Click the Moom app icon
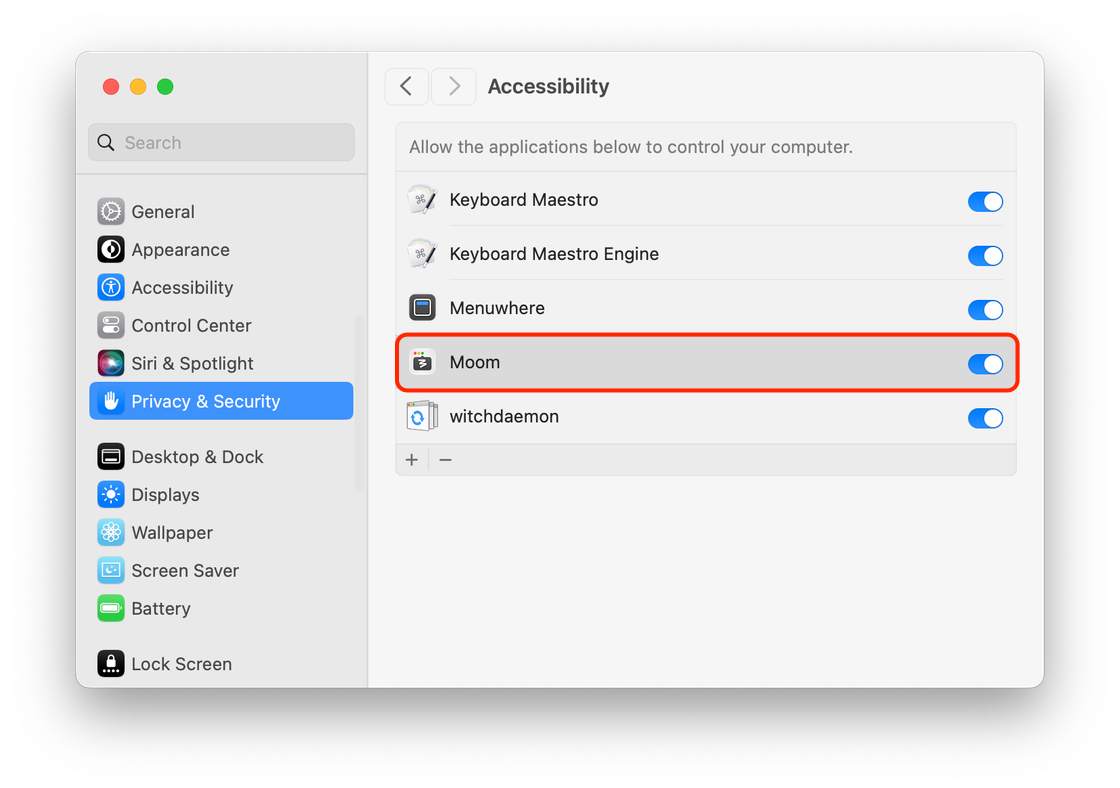The width and height of the screenshot is (1120, 788). (x=422, y=361)
